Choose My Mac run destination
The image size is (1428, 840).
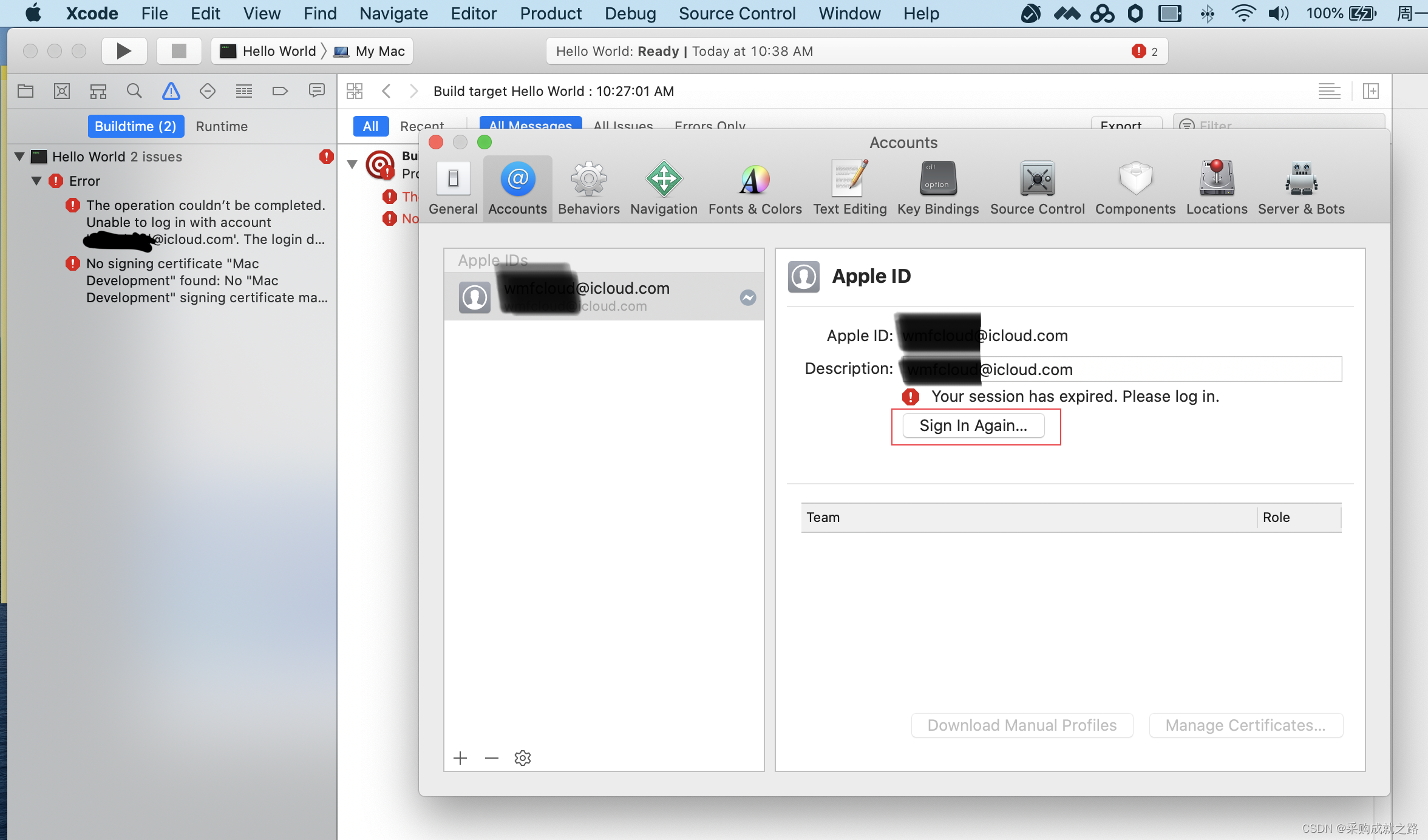pos(370,51)
